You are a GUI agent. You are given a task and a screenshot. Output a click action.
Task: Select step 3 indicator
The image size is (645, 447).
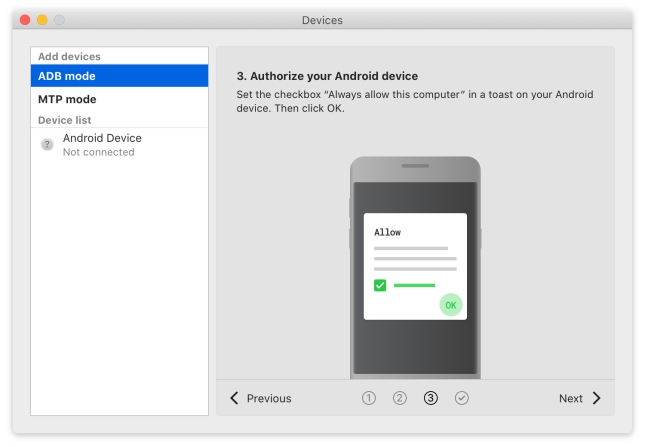tap(431, 398)
